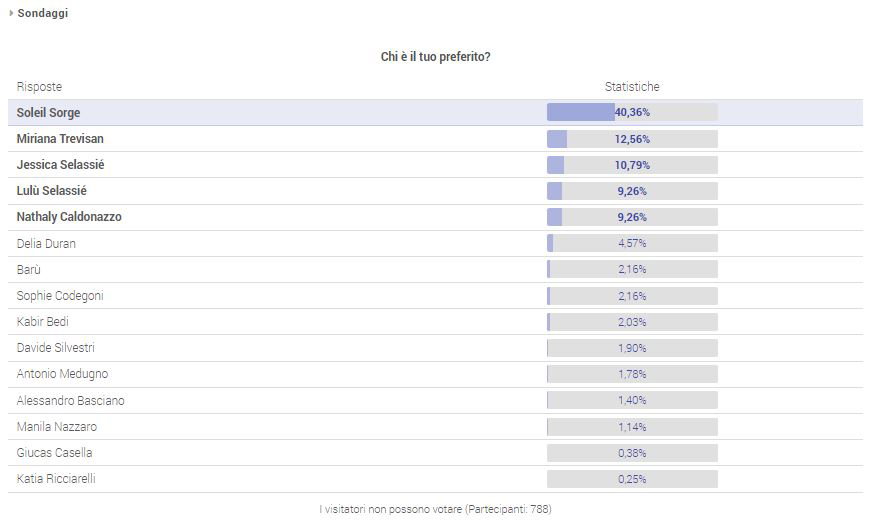Click the Statistiche column header

[x=632, y=87]
